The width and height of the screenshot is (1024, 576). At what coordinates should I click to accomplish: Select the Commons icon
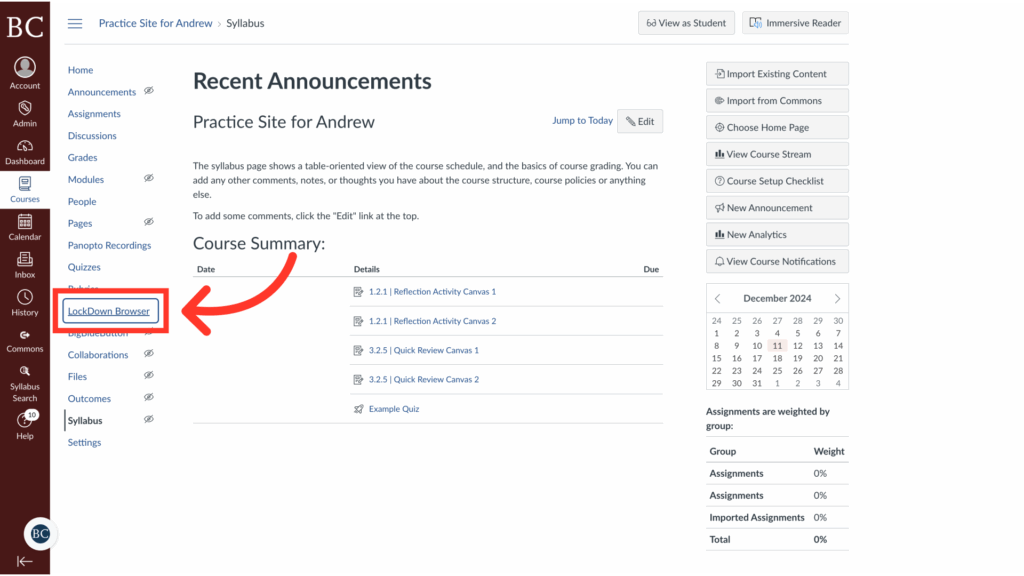click(24, 338)
